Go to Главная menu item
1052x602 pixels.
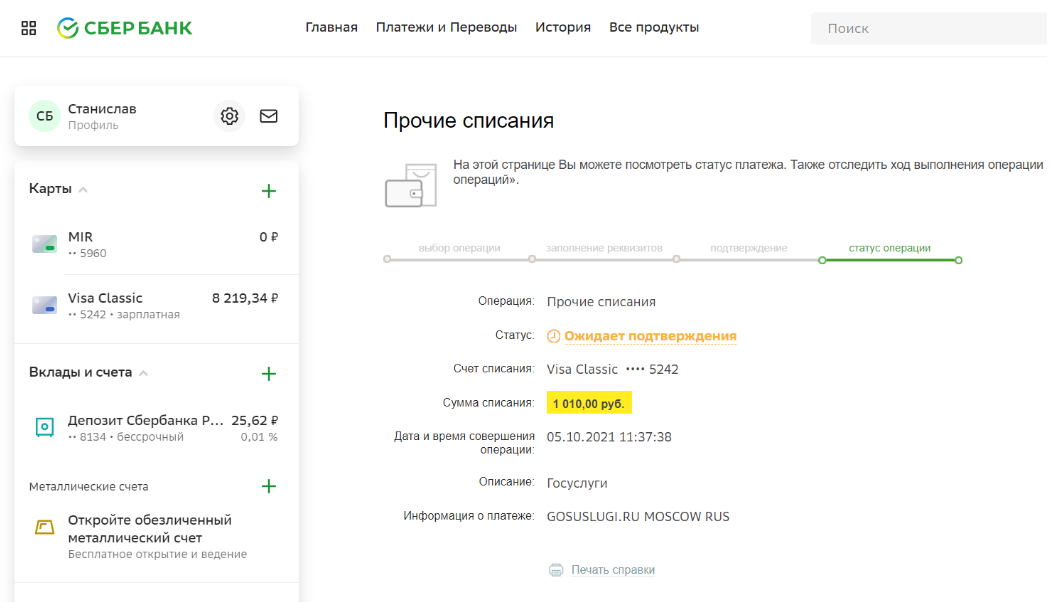[331, 28]
